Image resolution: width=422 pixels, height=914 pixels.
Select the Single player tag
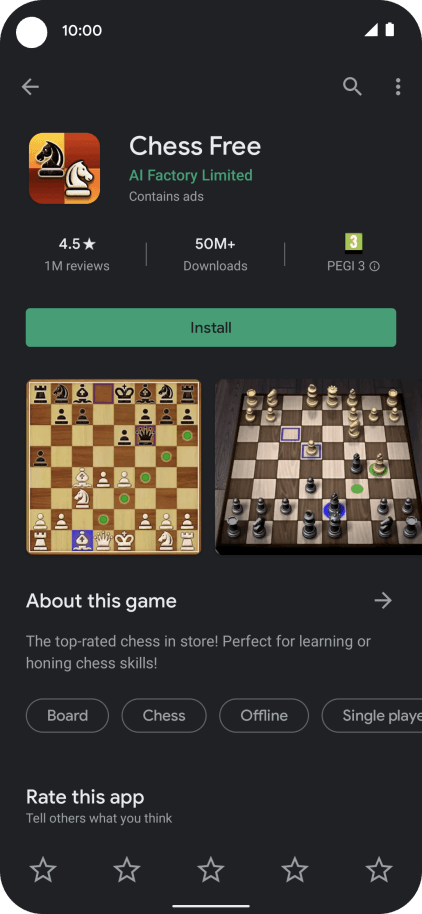[372, 715]
